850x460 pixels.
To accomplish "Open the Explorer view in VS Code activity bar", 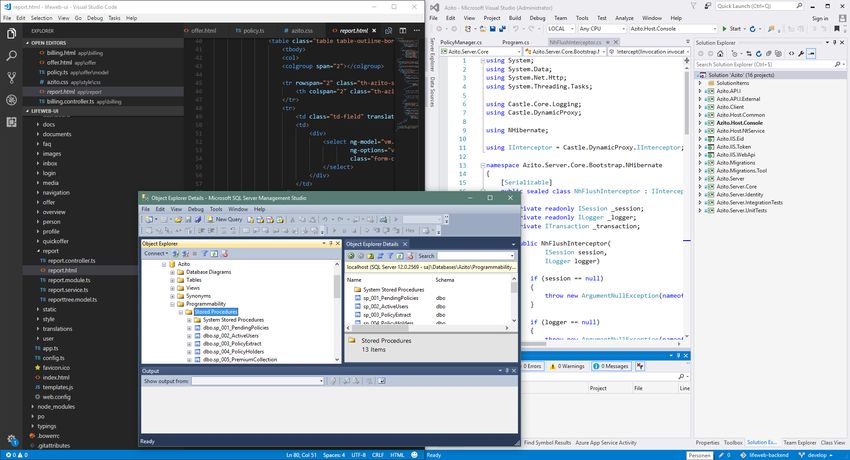I will 11,34.
